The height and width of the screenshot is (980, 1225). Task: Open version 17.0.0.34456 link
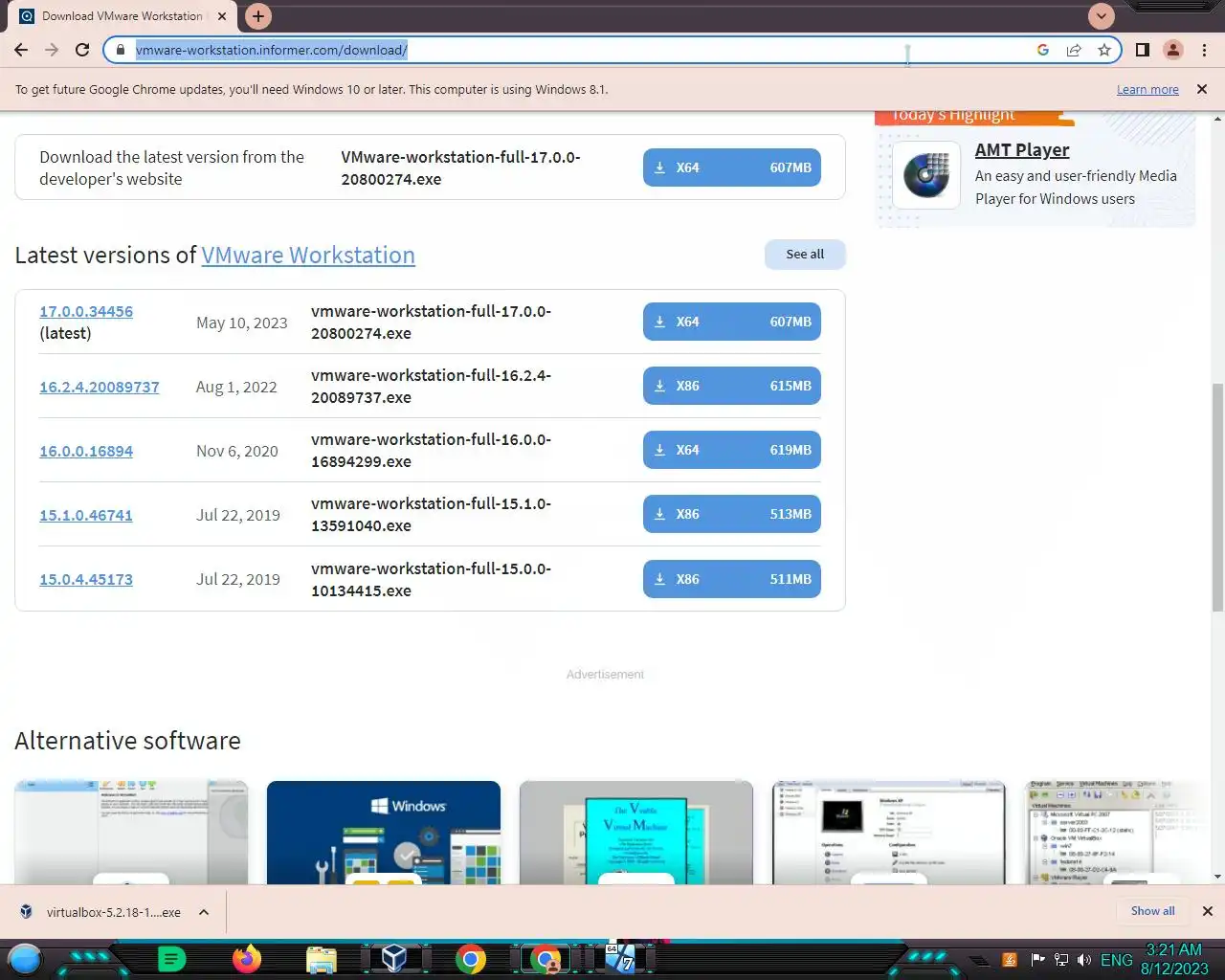pyautogui.click(x=86, y=311)
